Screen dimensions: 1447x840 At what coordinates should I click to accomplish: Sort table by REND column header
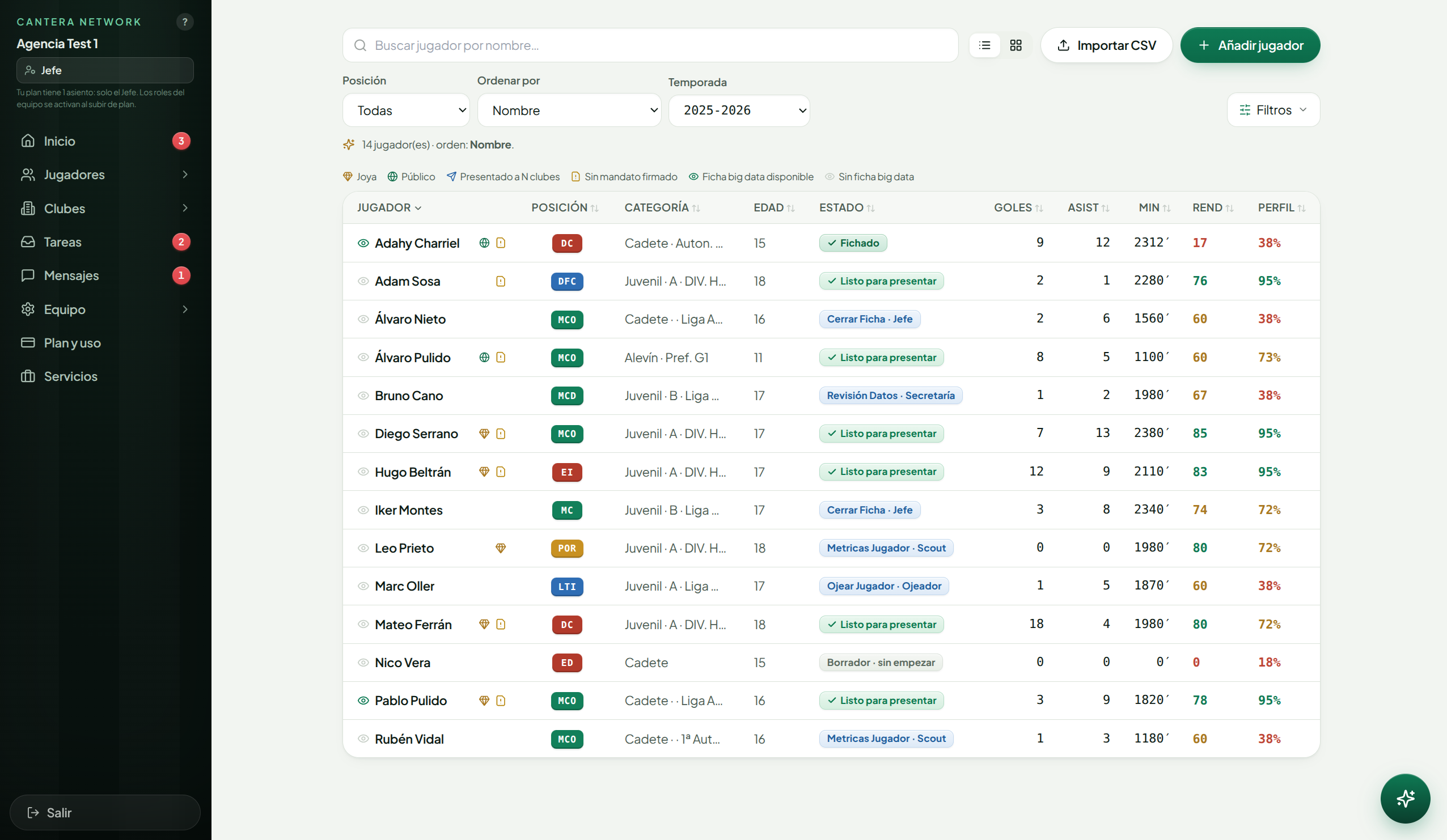[x=1212, y=207]
